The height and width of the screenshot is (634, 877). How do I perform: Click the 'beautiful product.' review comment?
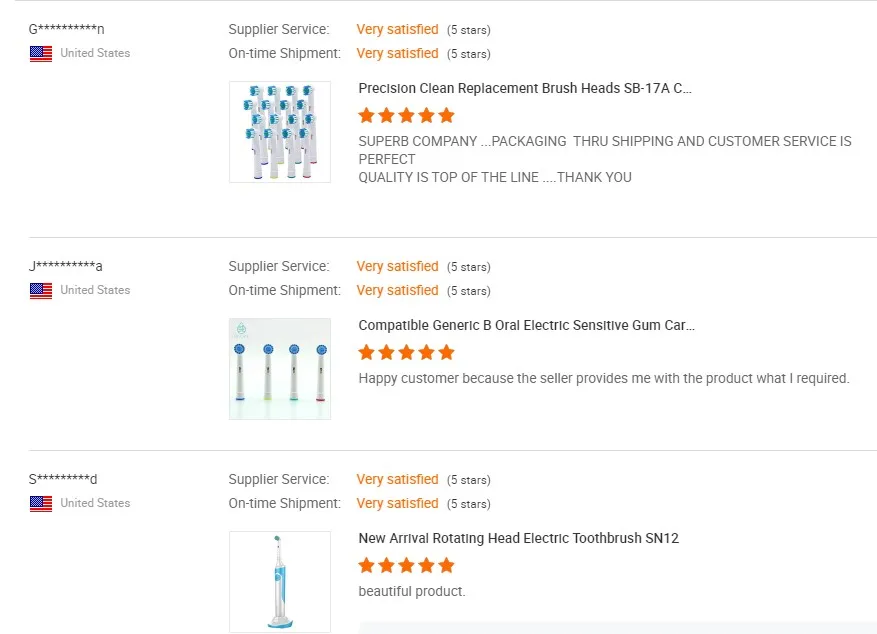coord(412,591)
